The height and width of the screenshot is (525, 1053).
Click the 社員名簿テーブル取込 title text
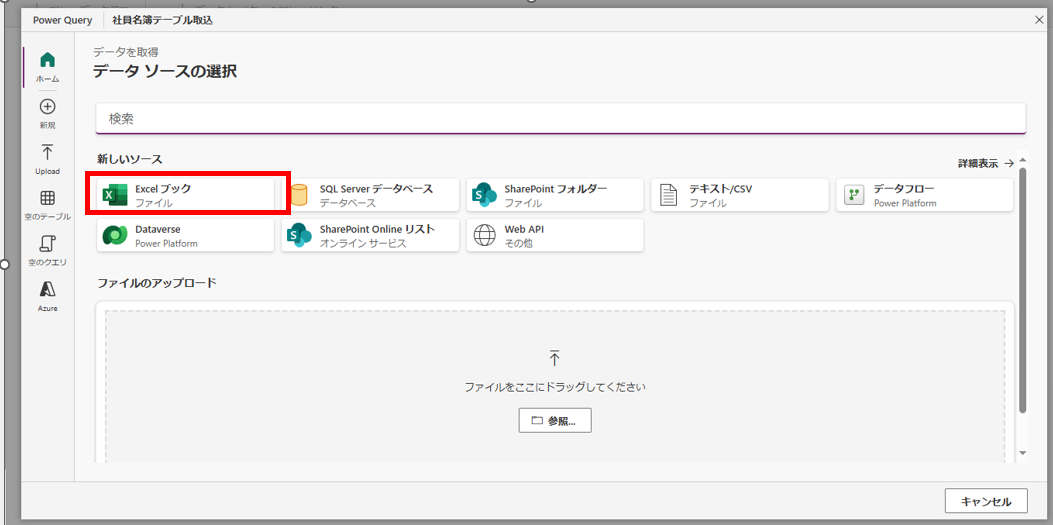[x=162, y=20]
